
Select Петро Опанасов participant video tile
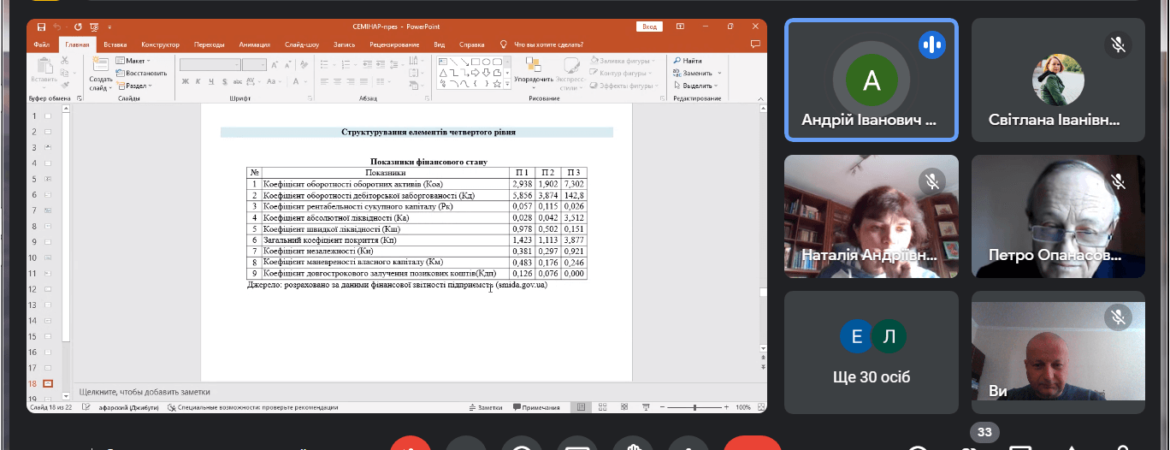pyautogui.click(x=1058, y=216)
